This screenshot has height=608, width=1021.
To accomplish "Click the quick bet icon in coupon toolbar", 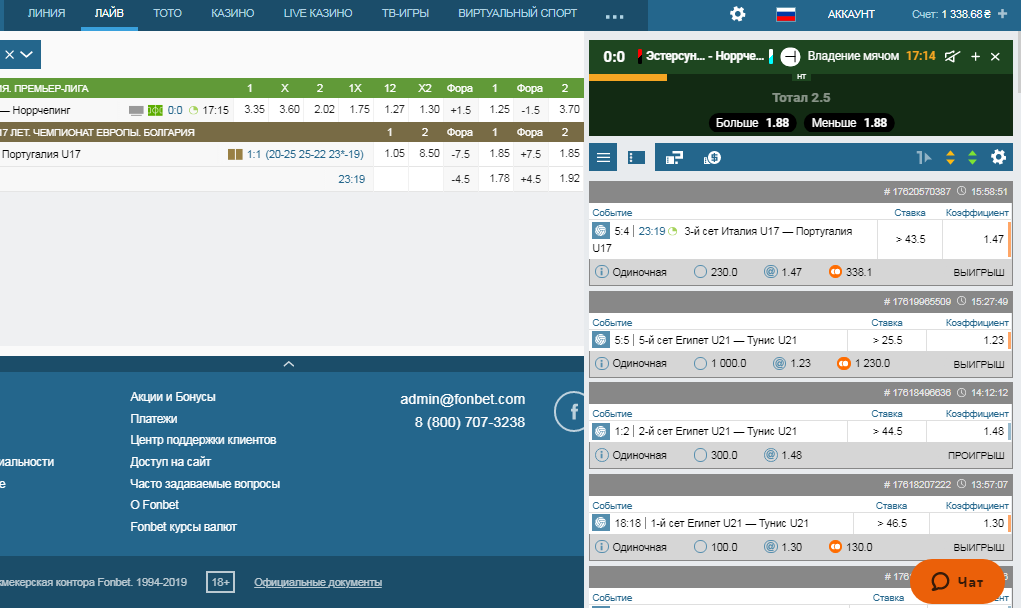I will click(674, 158).
